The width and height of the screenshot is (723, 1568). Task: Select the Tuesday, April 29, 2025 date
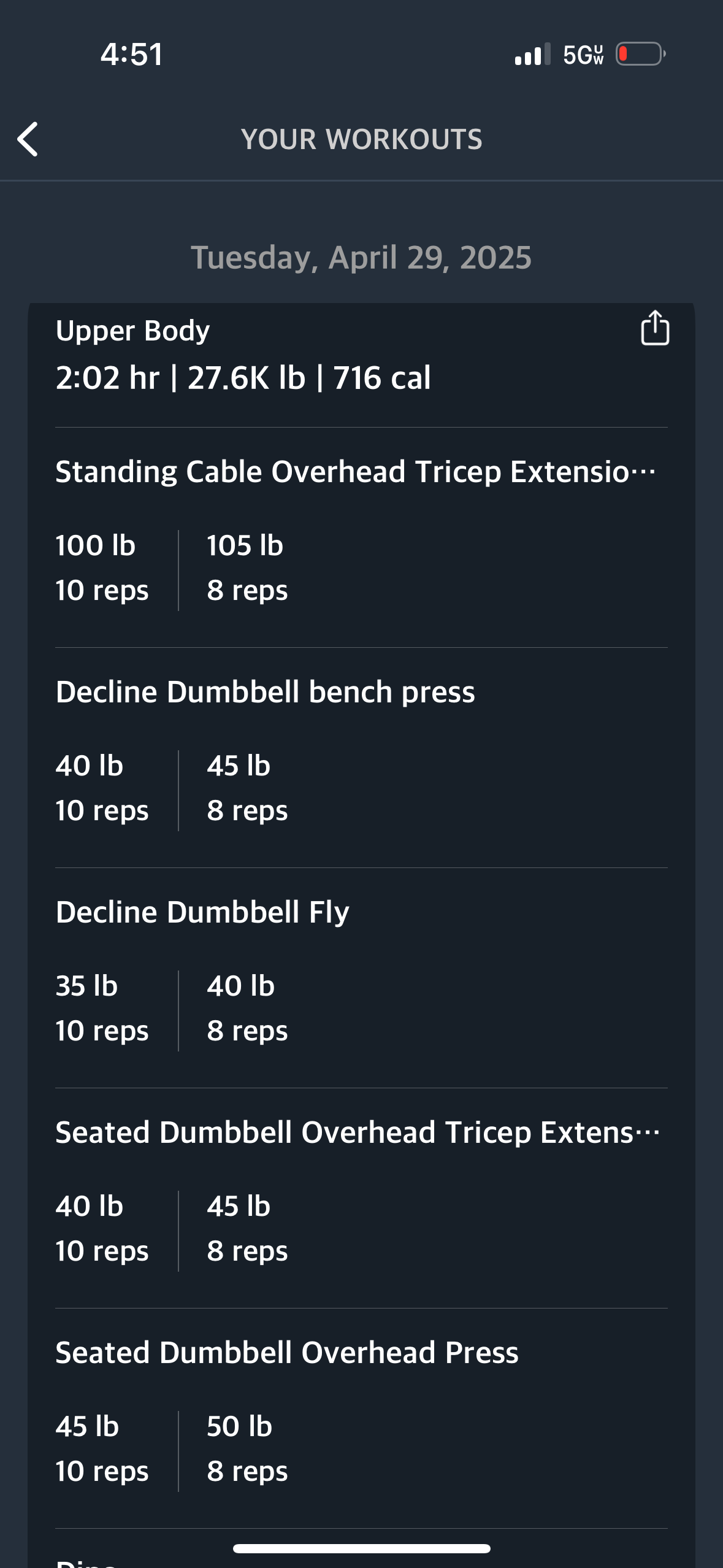tap(361, 257)
